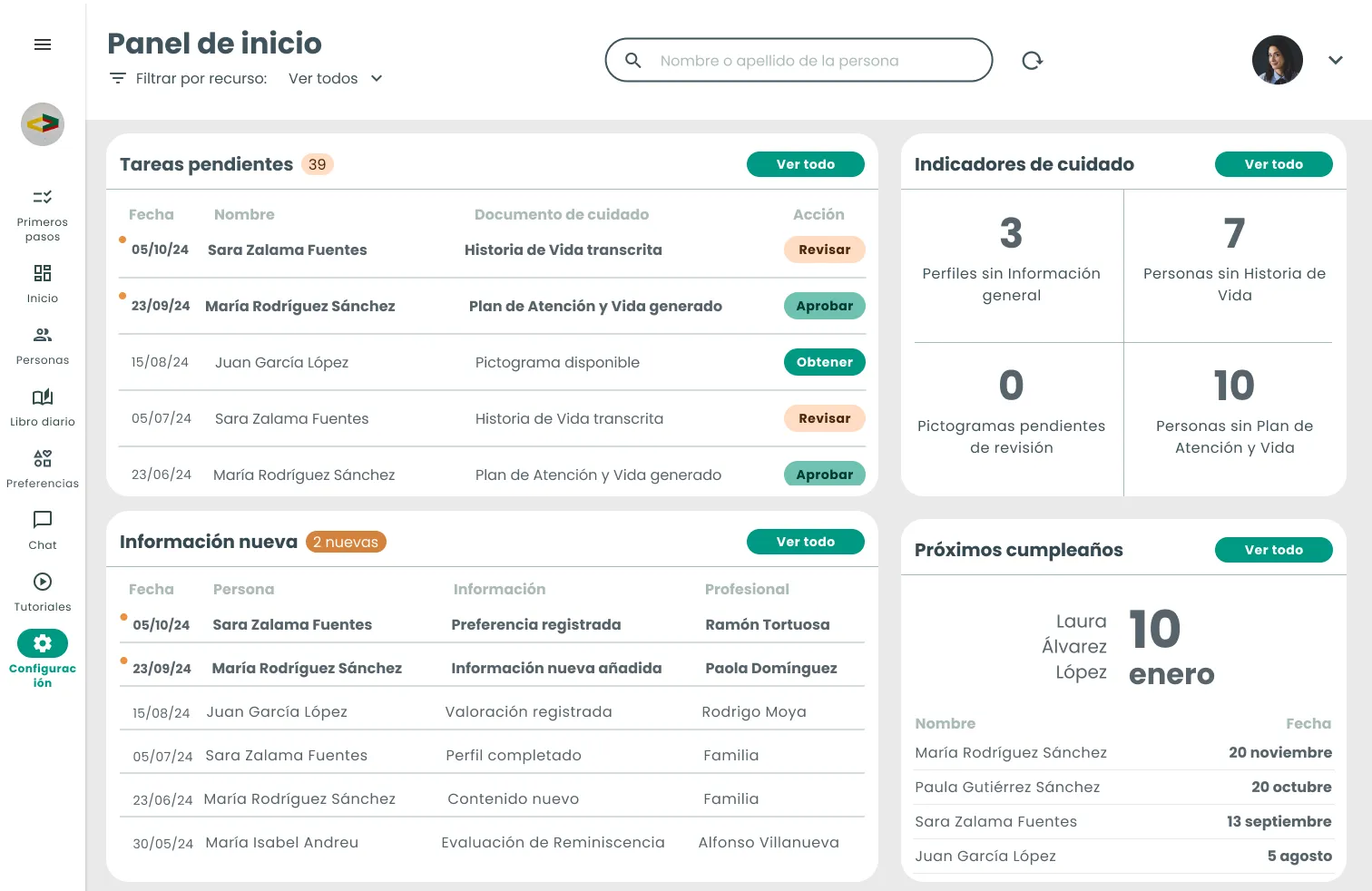Open Personas section icon
Viewport: 1372px width, 891px height.
coord(43,335)
